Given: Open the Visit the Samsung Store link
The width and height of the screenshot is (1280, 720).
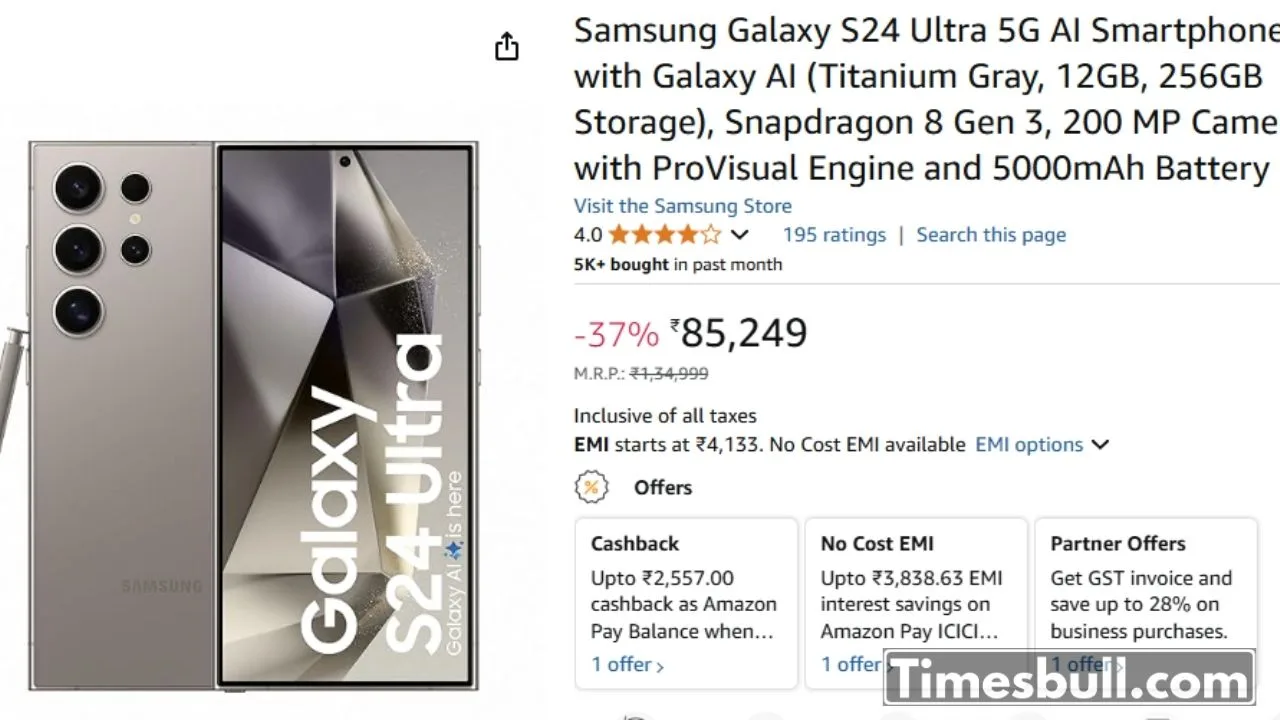Looking at the screenshot, I should [682, 206].
